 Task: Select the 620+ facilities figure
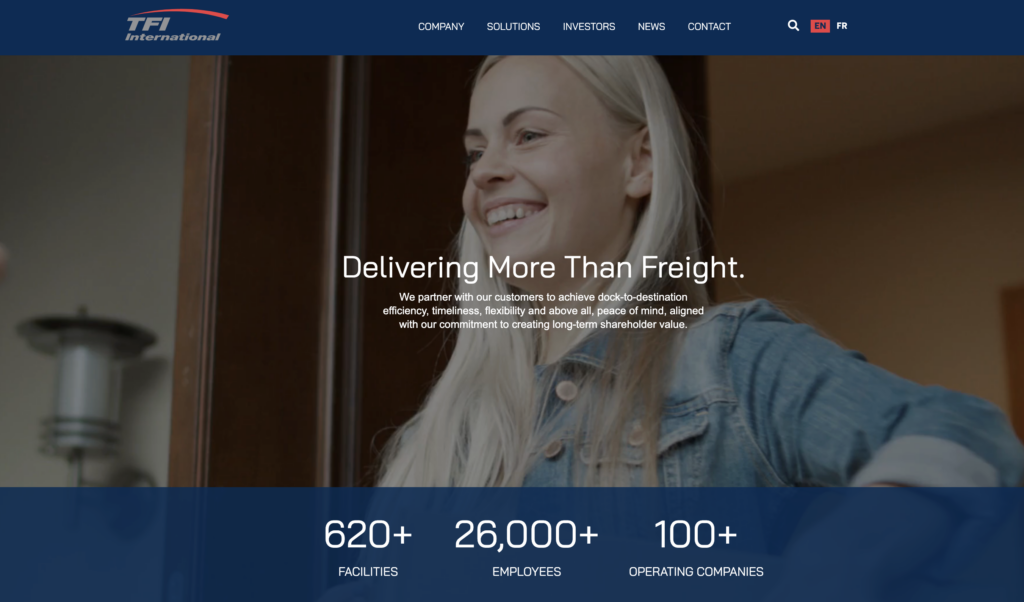click(368, 534)
